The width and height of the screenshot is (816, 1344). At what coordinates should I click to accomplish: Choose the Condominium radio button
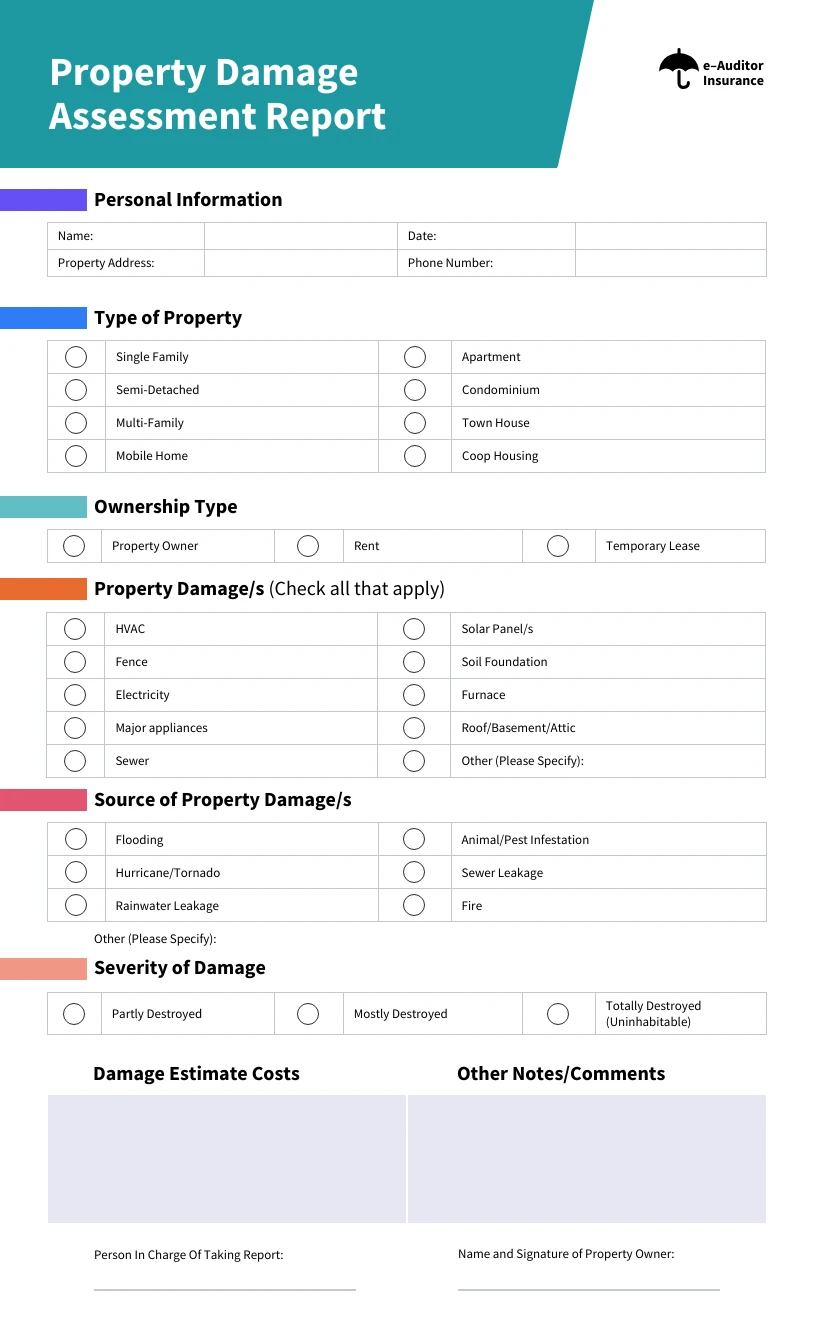point(415,390)
